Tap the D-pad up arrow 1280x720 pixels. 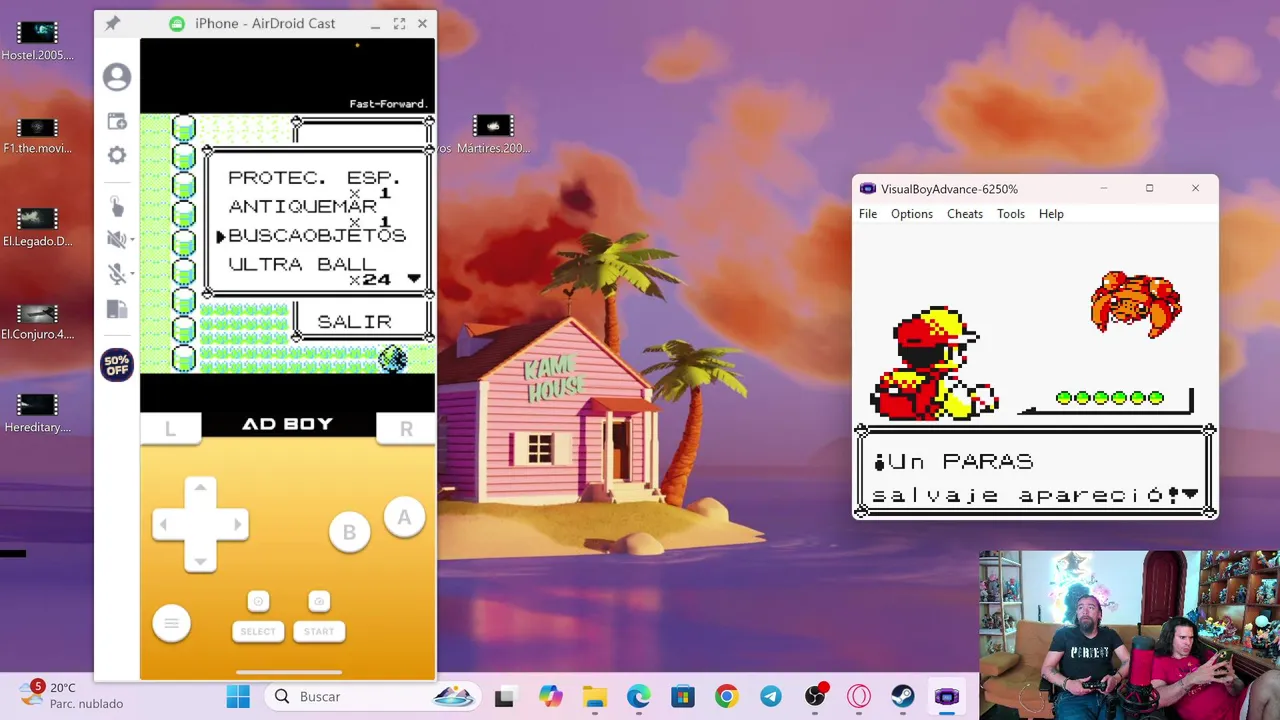point(200,488)
